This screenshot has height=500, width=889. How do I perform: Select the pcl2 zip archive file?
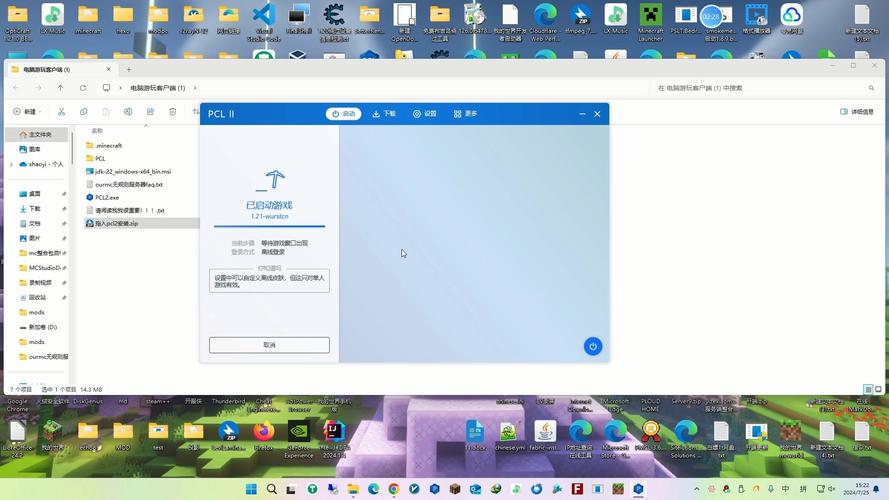[112, 223]
